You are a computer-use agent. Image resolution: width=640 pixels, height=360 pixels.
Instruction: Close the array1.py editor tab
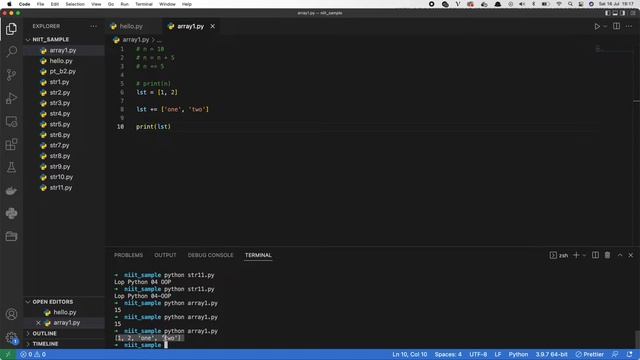[x=213, y=26]
